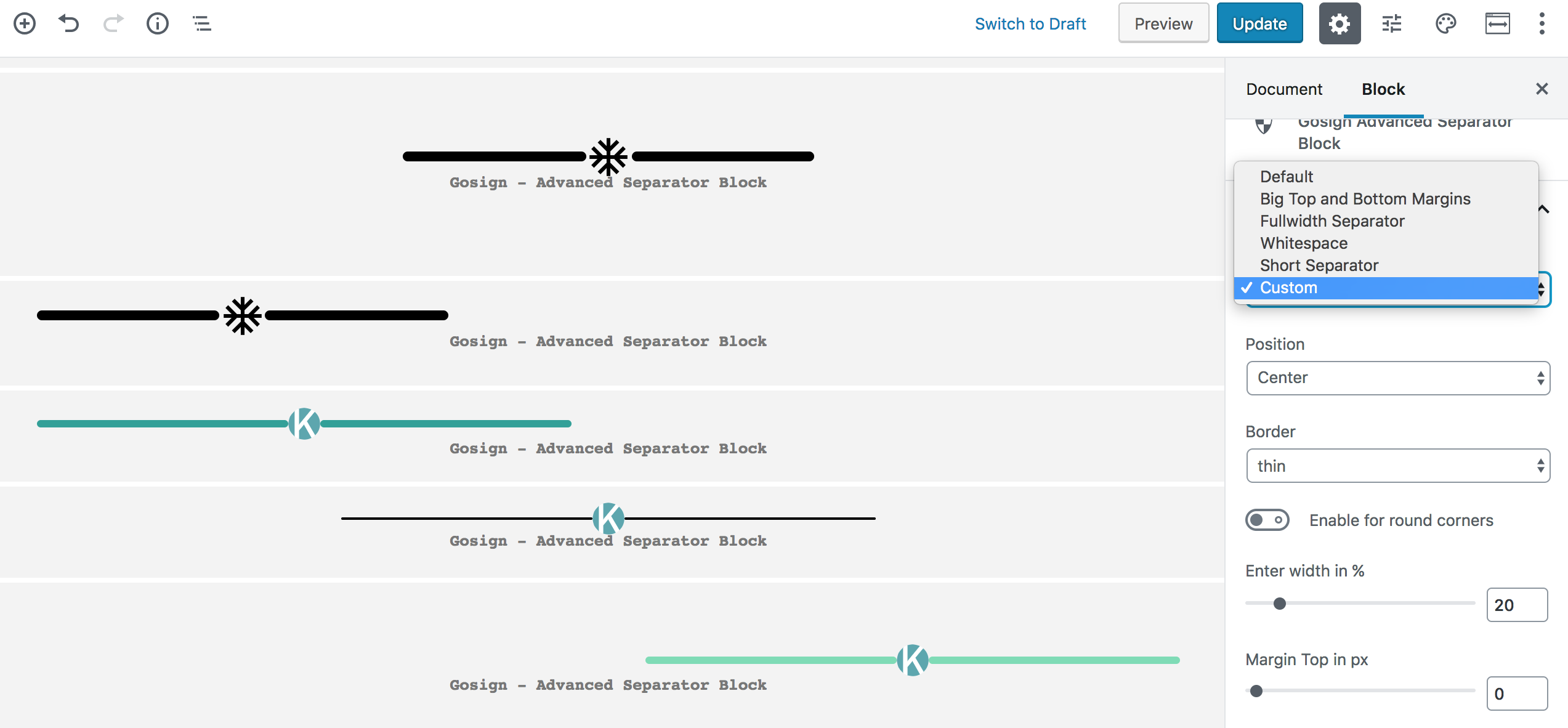Open the Border dropdown set to thin
The image size is (1568, 728).
1397,466
